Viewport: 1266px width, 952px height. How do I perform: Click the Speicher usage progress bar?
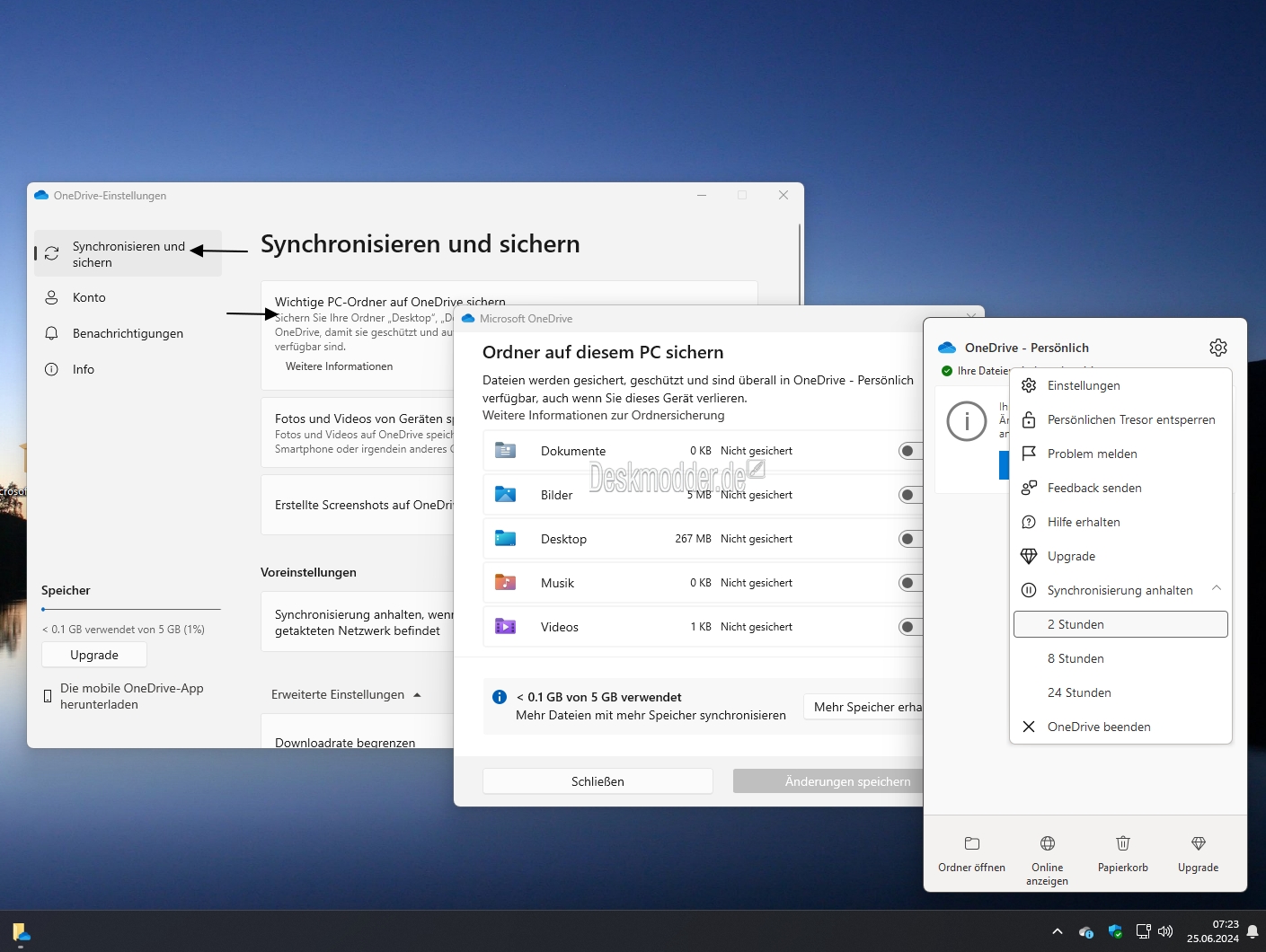(x=131, y=609)
